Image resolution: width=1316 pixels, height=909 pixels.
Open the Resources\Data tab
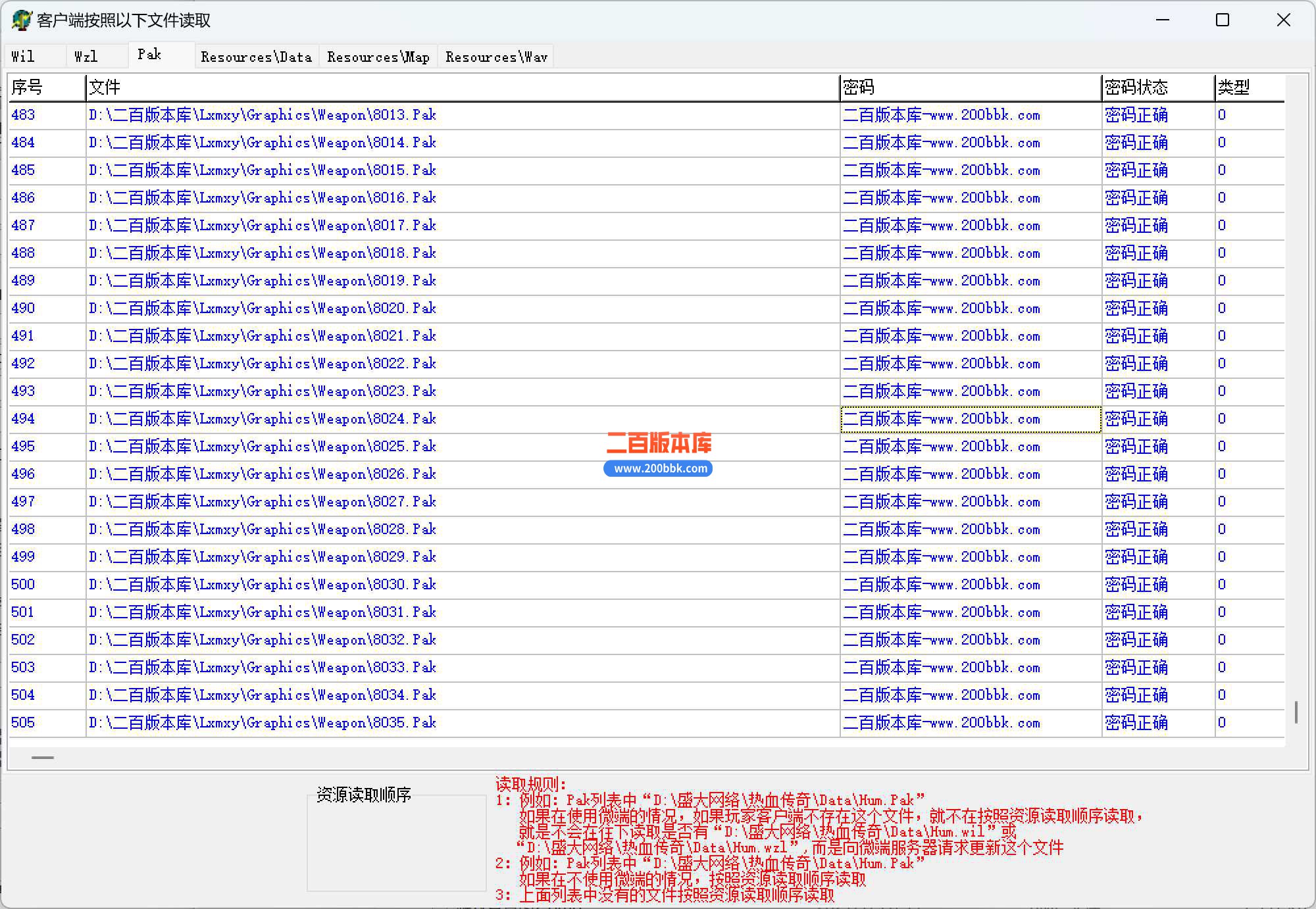[x=257, y=57]
